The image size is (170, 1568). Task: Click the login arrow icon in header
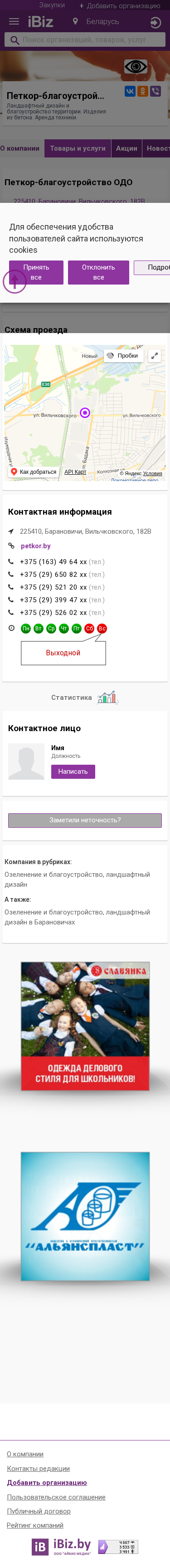point(155,22)
